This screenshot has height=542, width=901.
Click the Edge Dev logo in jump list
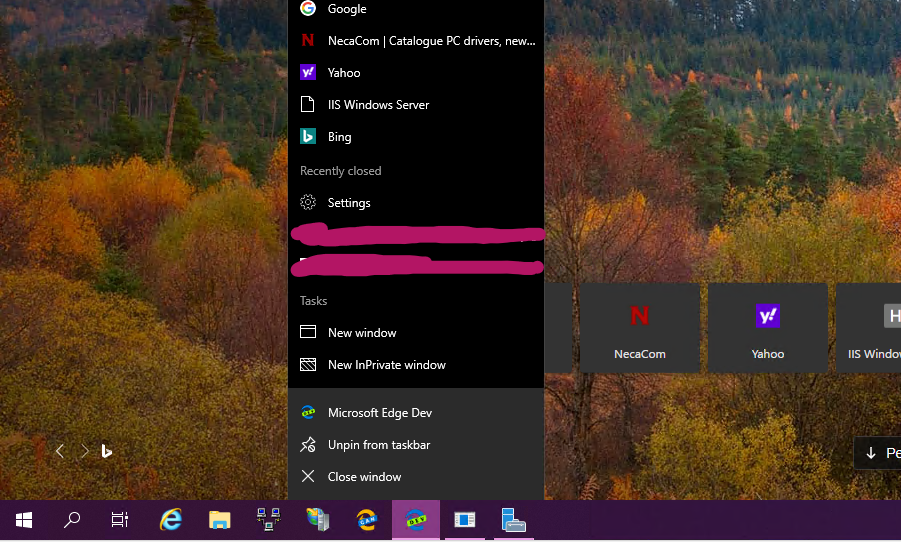coord(308,412)
